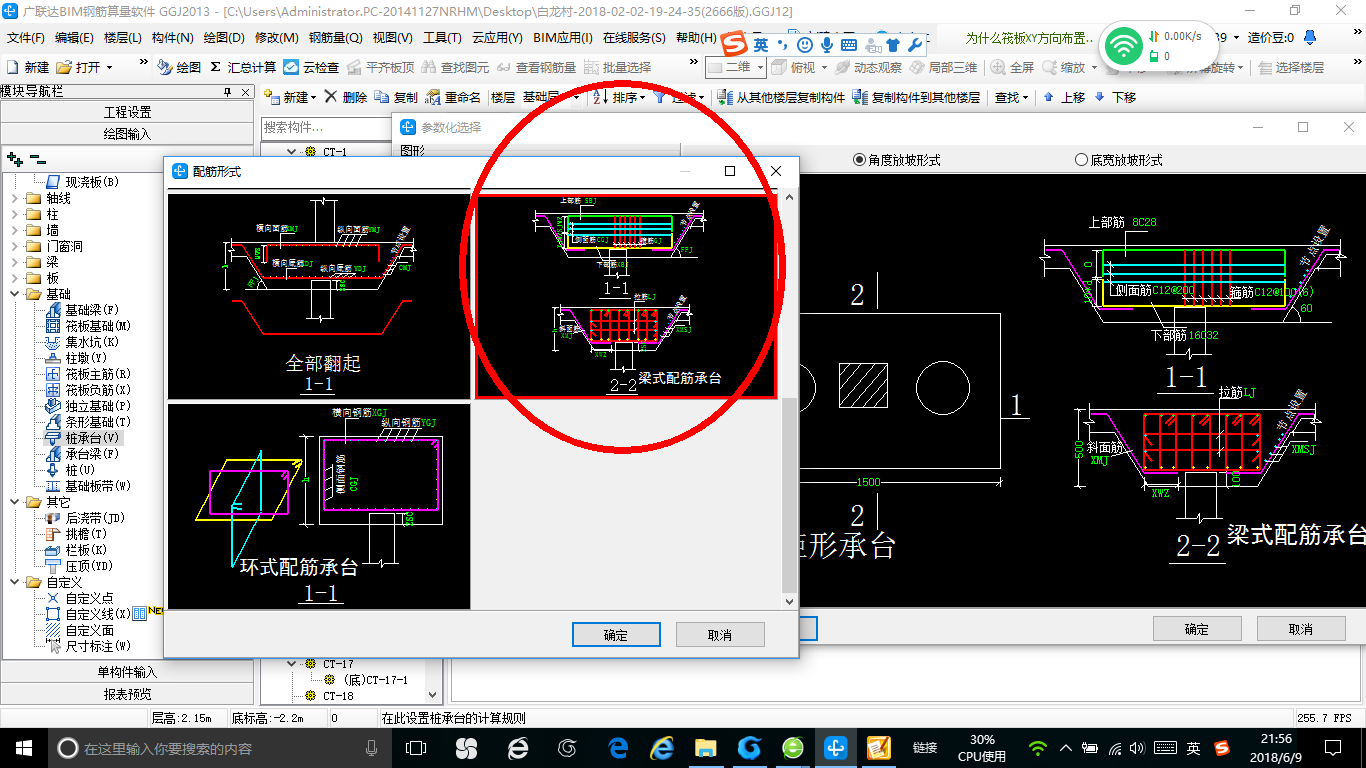Click the 上移 move up arrow

tap(1048, 97)
